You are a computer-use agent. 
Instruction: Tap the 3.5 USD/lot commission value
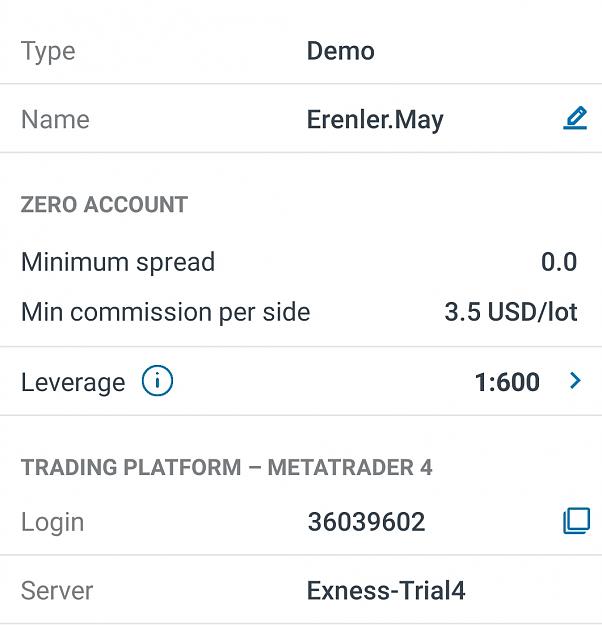(511, 312)
